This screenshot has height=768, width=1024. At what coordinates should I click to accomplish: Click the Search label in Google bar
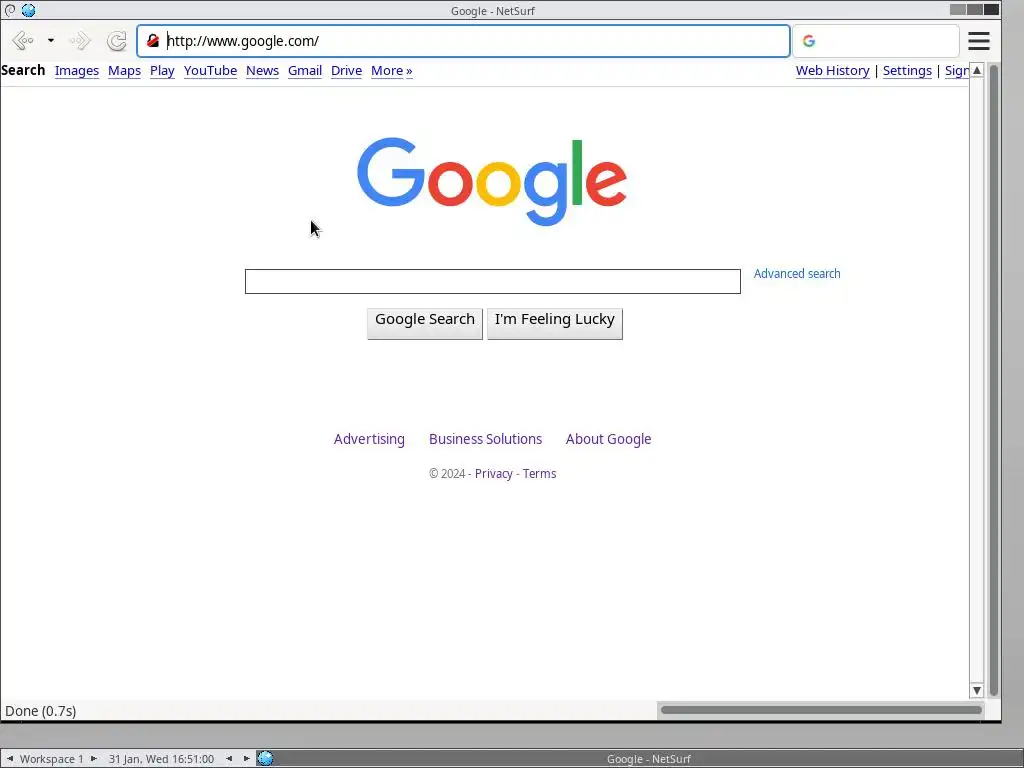pyautogui.click(x=23, y=70)
